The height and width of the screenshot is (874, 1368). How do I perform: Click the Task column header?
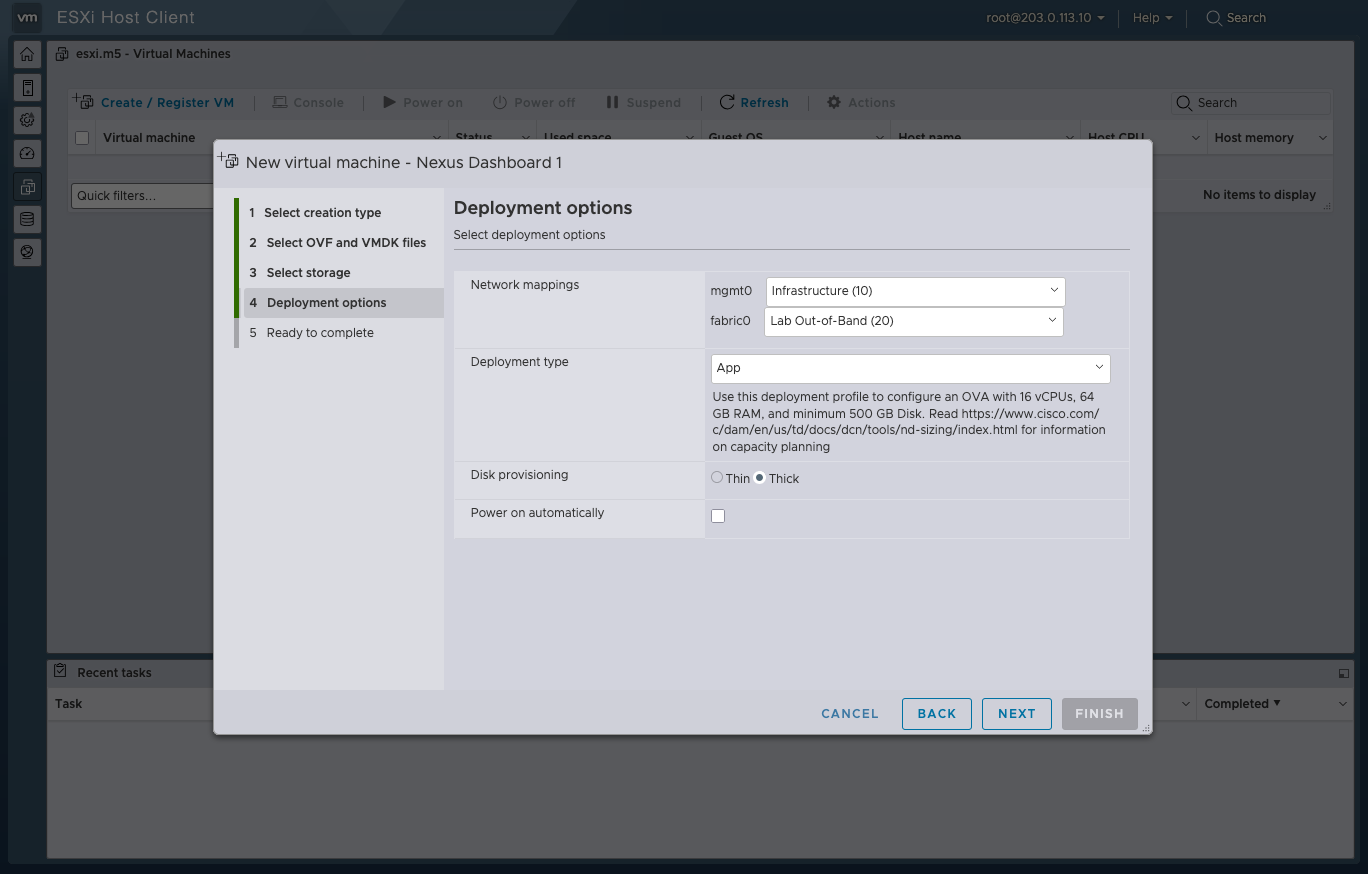pyautogui.click(x=69, y=704)
